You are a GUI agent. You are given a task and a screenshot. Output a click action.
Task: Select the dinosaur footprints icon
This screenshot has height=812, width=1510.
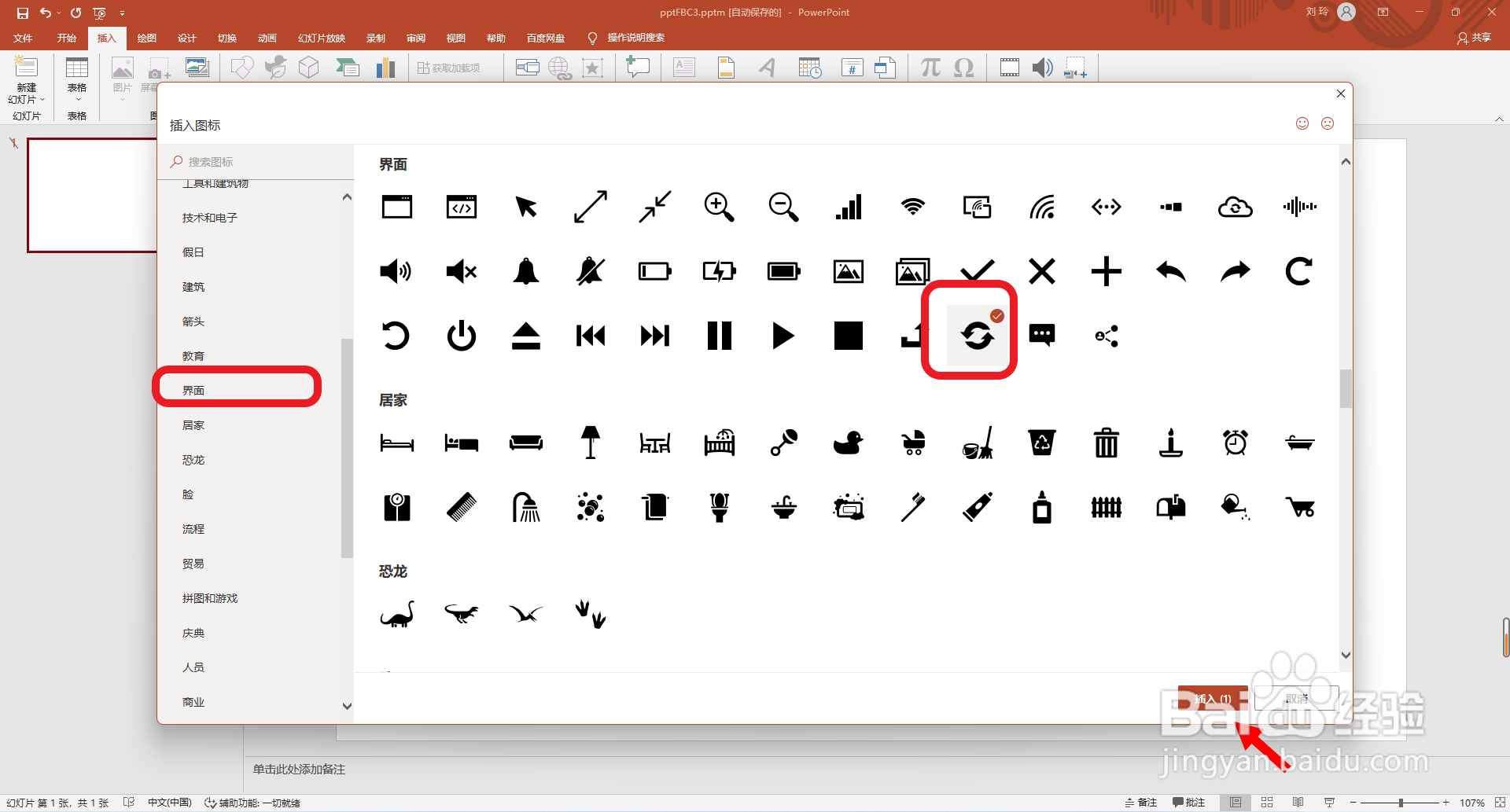pos(591,614)
